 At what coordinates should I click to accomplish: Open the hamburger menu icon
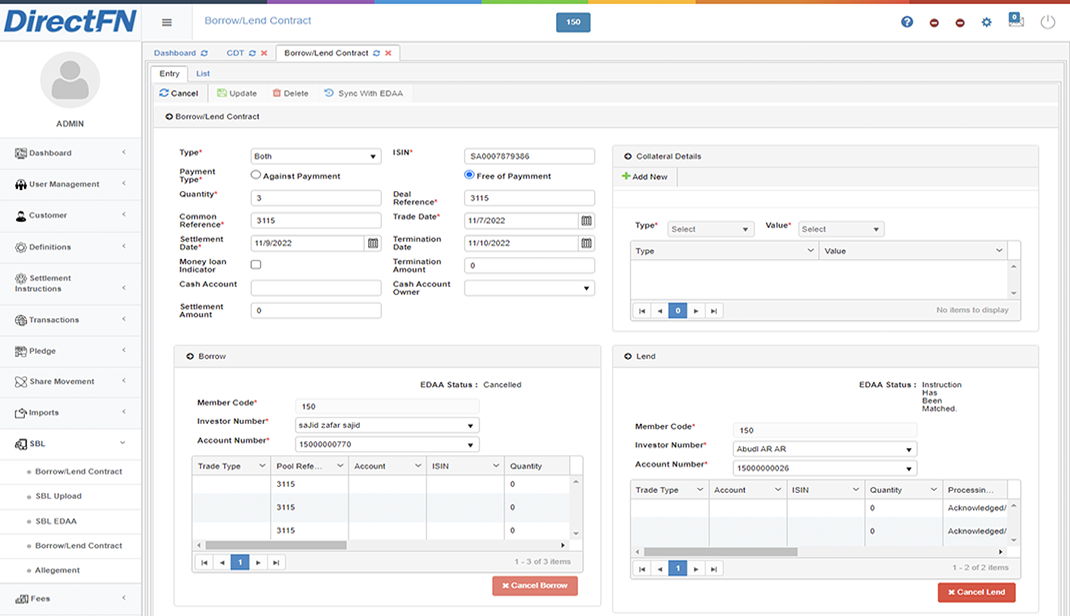(x=167, y=23)
